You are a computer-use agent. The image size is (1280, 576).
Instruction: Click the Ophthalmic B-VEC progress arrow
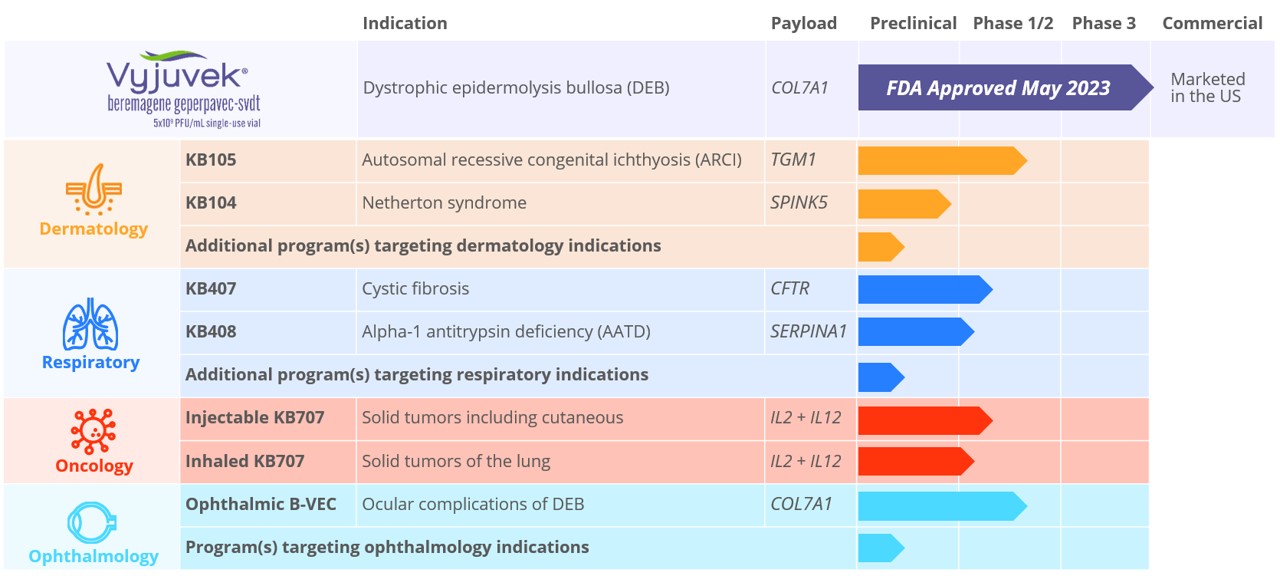(x=940, y=506)
